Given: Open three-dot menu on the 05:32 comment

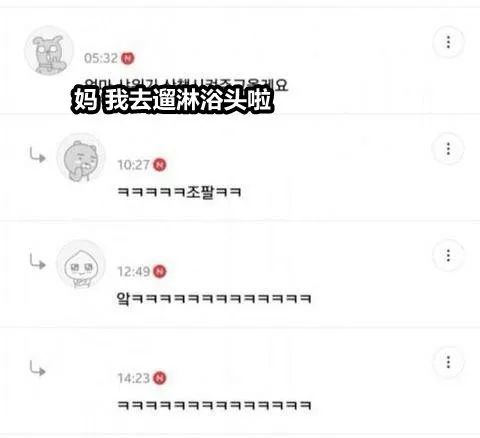Looking at the screenshot, I should pyautogui.click(x=448, y=42).
